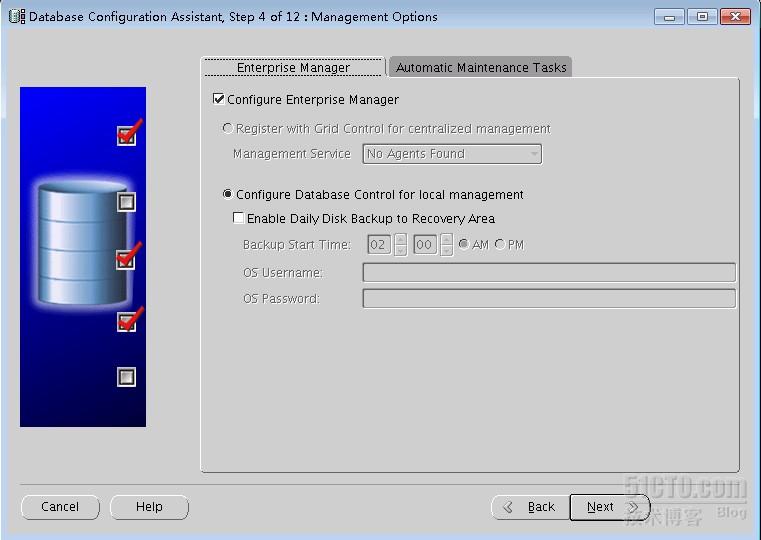761x540 pixels.
Task: Click the database cylinder image
Action: [x=83, y=243]
